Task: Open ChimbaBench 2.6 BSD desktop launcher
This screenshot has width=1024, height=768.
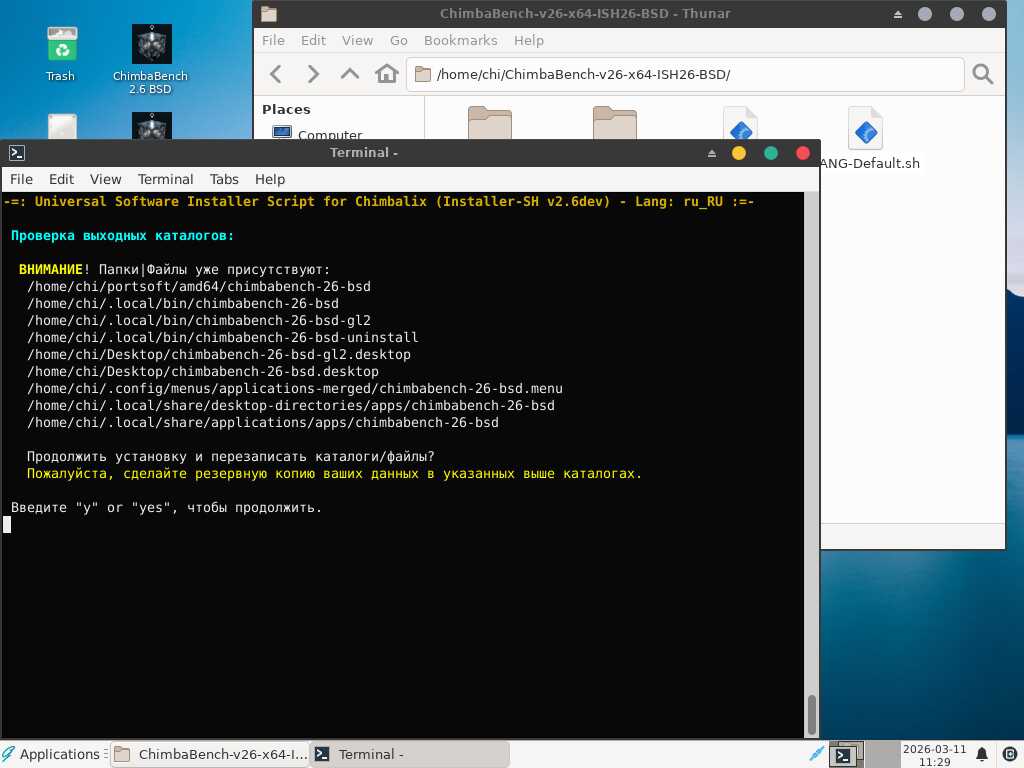Action: (151, 59)
